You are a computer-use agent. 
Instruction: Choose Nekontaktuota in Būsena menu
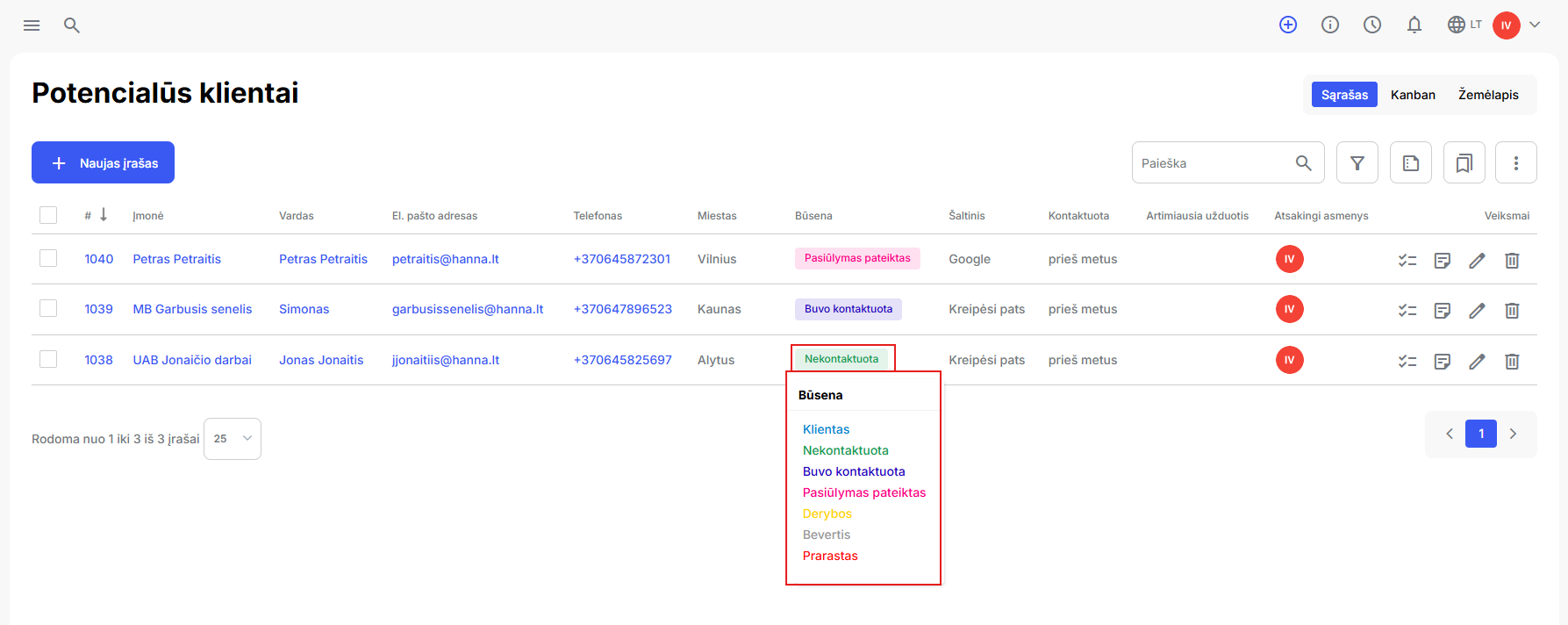click(x=846, y=450)
